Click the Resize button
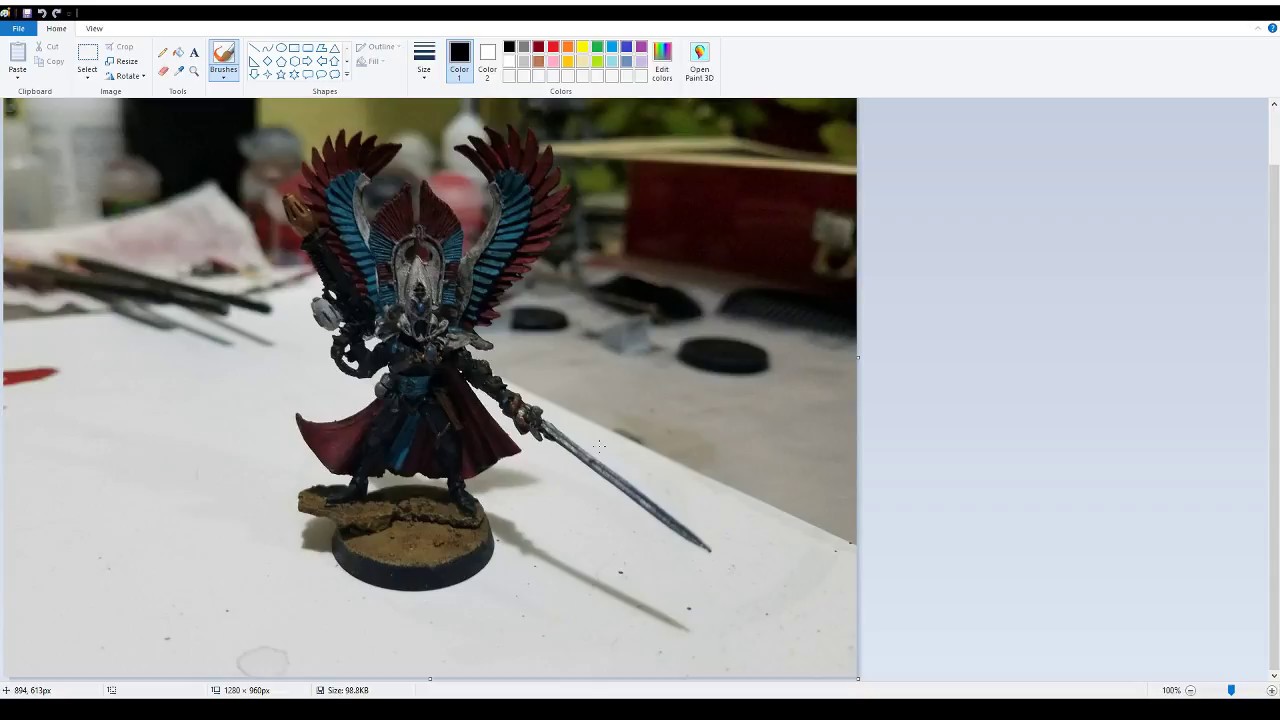 point(121,61)
